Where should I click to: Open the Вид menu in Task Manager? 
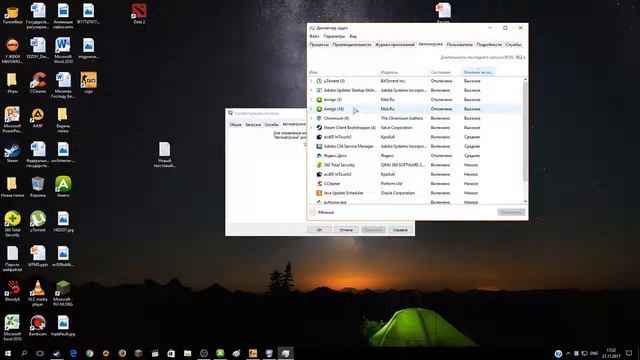pos(353,36)
